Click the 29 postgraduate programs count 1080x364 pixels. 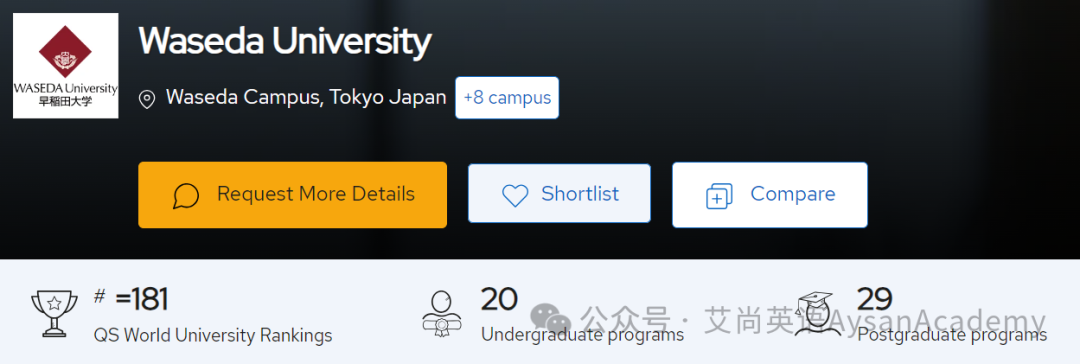[x=875, y=299]
